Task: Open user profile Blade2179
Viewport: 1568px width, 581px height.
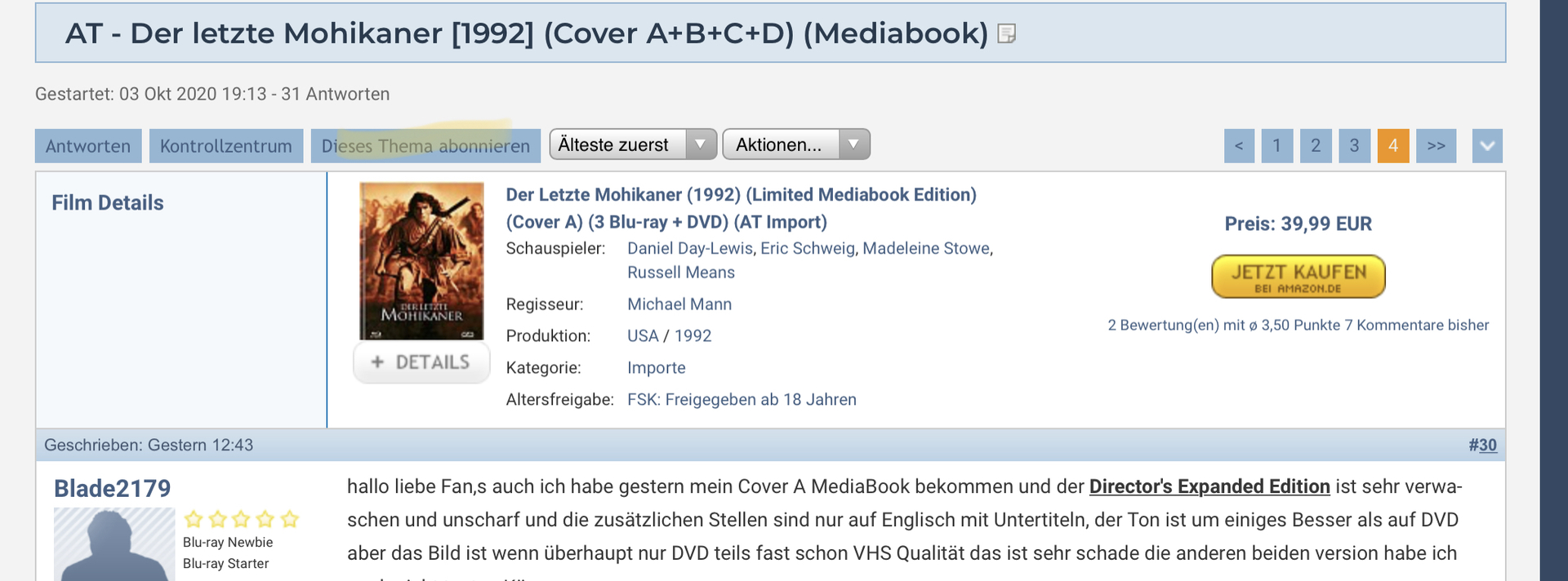Action: point(113,488)
